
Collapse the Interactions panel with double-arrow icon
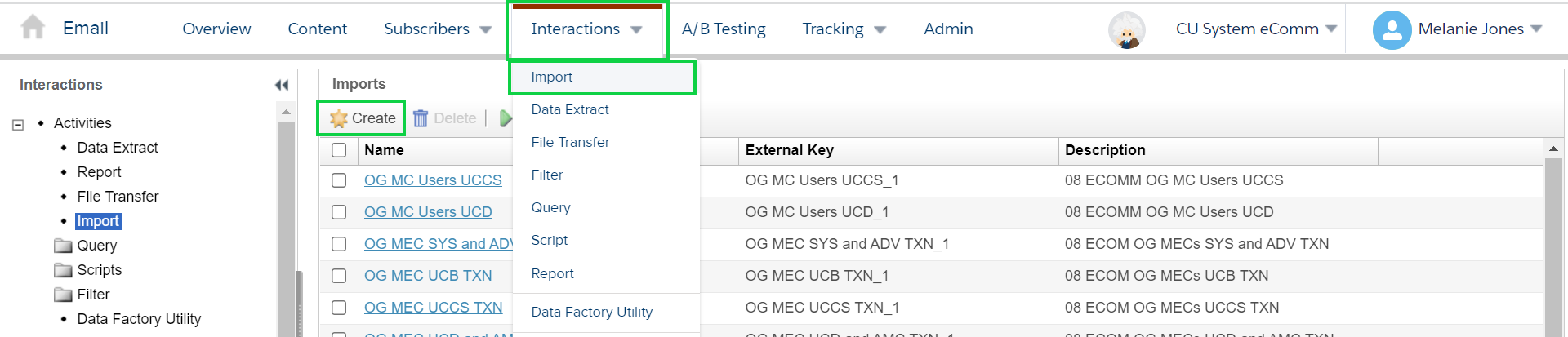(x=282, y=85)
